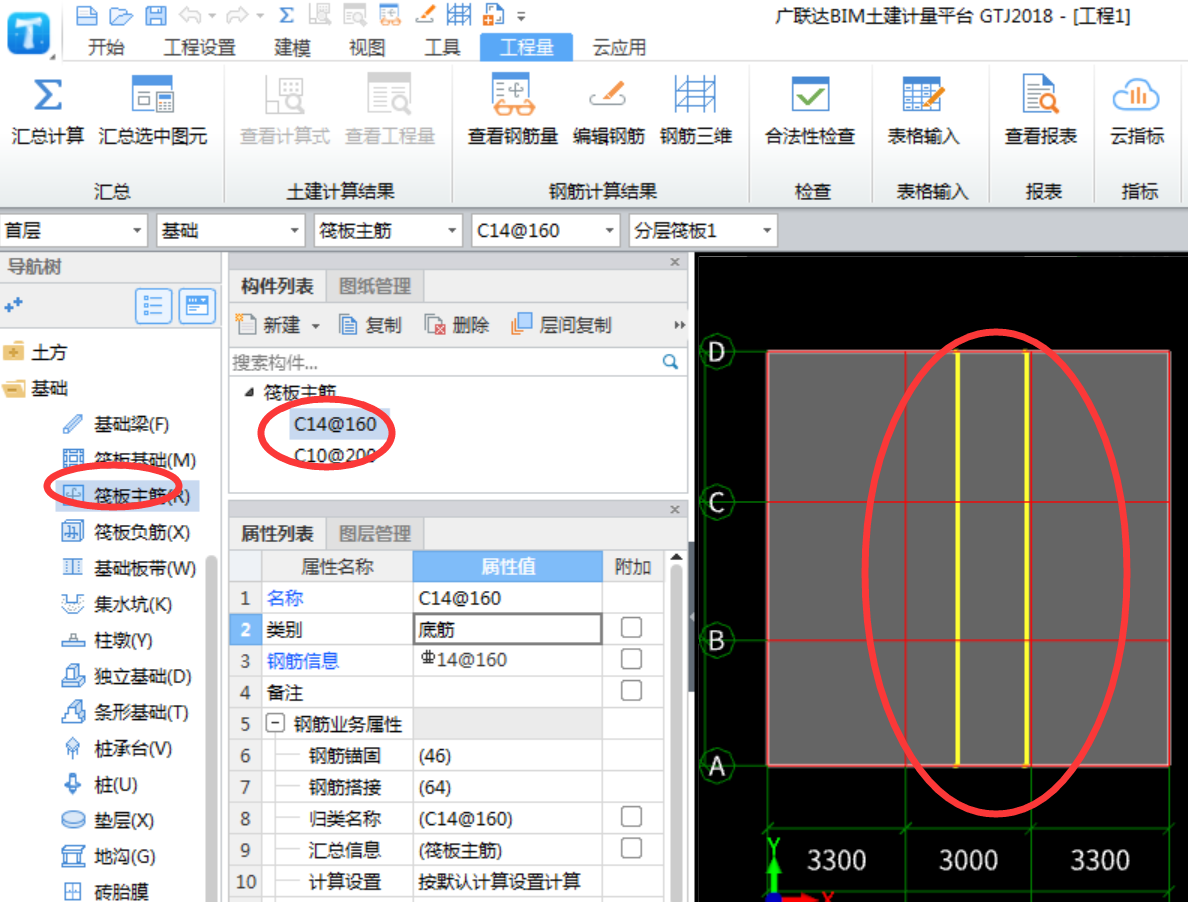The height and width of the screenshot is (902, 1188).
Task: Select 桩(U) in navigation tree
Action: 99,785
